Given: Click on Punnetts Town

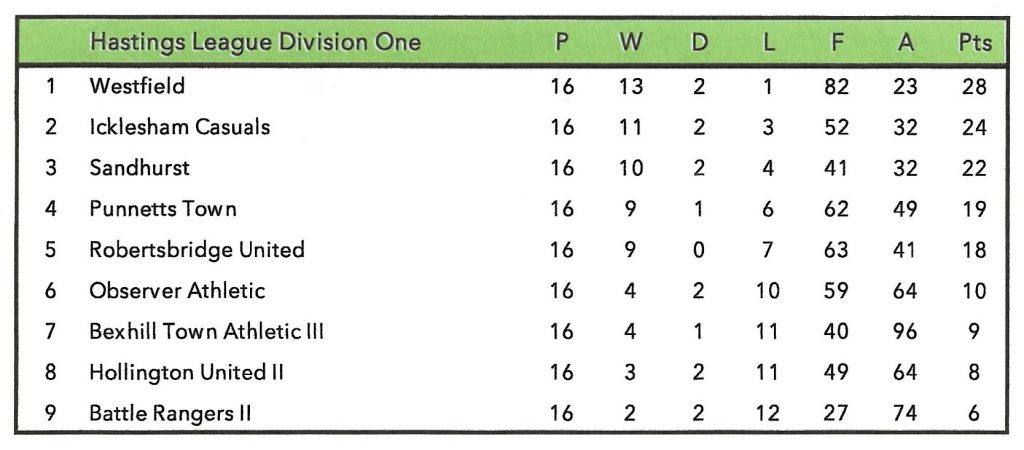Looking at the screenshot, I should coord(163,209).
